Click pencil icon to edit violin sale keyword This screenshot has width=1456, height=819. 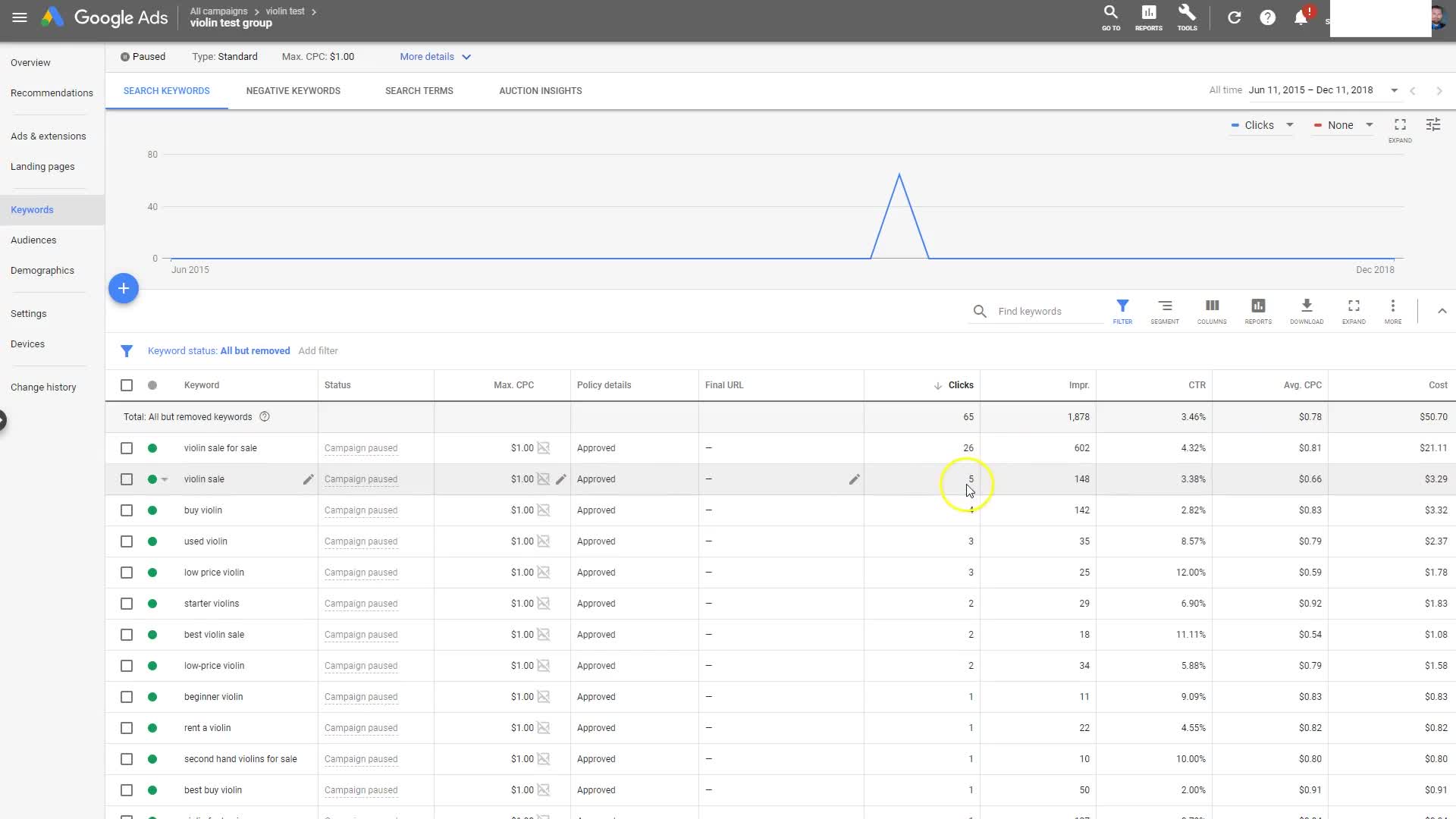tap(308, 479)
